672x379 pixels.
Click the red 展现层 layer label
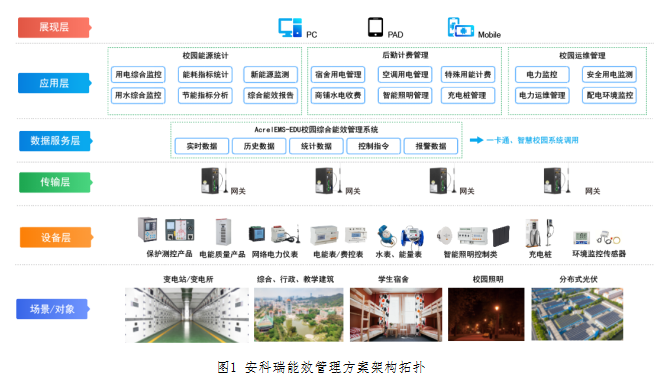[x=54, y=27]
